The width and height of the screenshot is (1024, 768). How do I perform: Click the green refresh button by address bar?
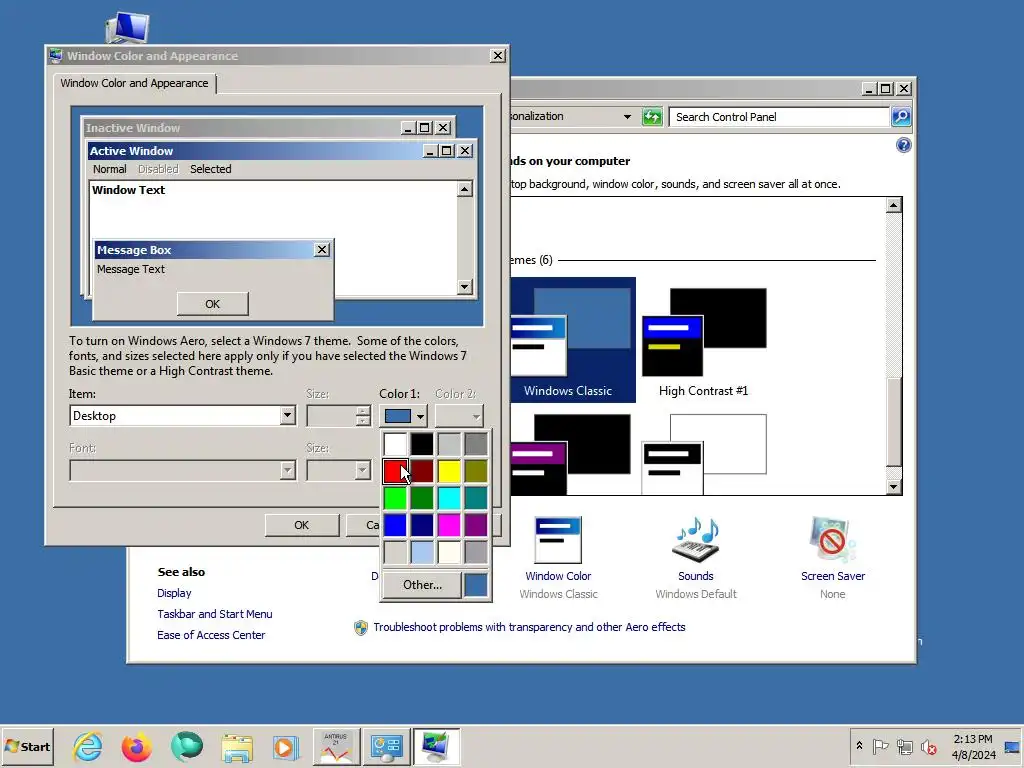click(652, 117)
